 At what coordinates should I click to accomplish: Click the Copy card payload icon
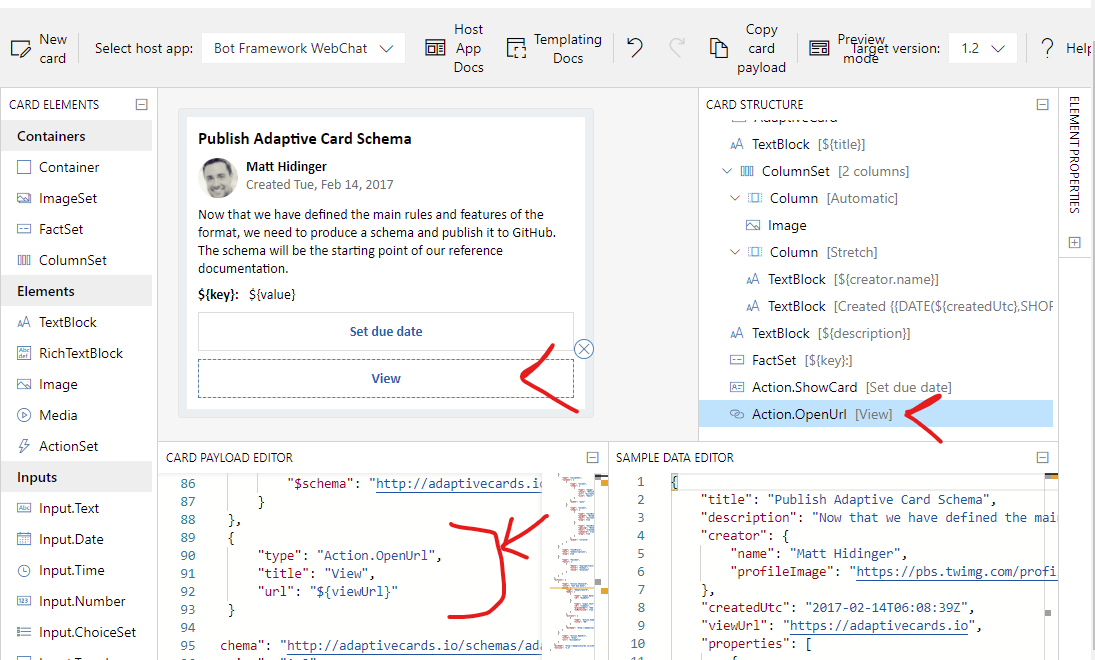point(718,46)
